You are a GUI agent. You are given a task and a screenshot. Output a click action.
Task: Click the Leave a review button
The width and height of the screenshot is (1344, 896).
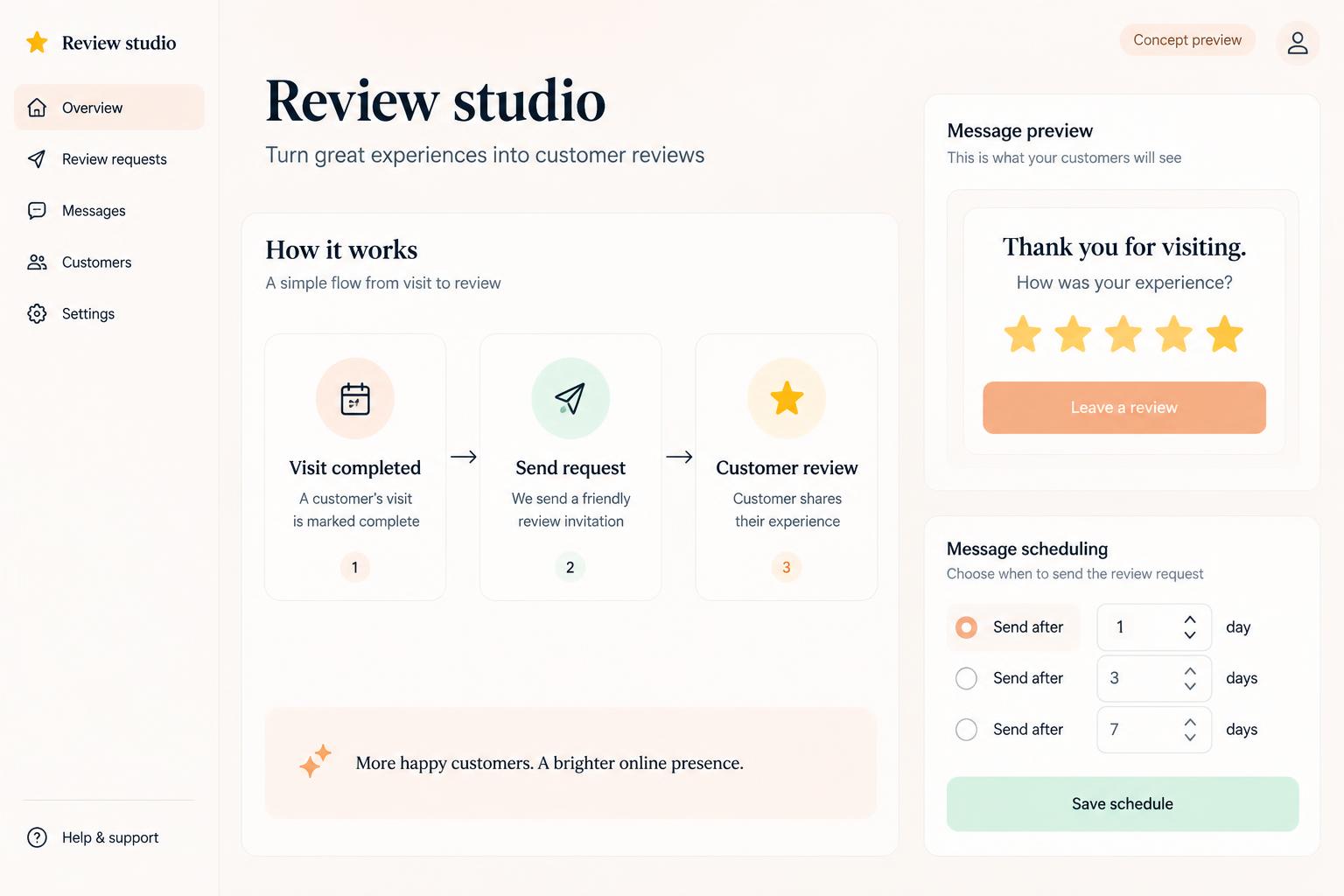point(1123,408)
